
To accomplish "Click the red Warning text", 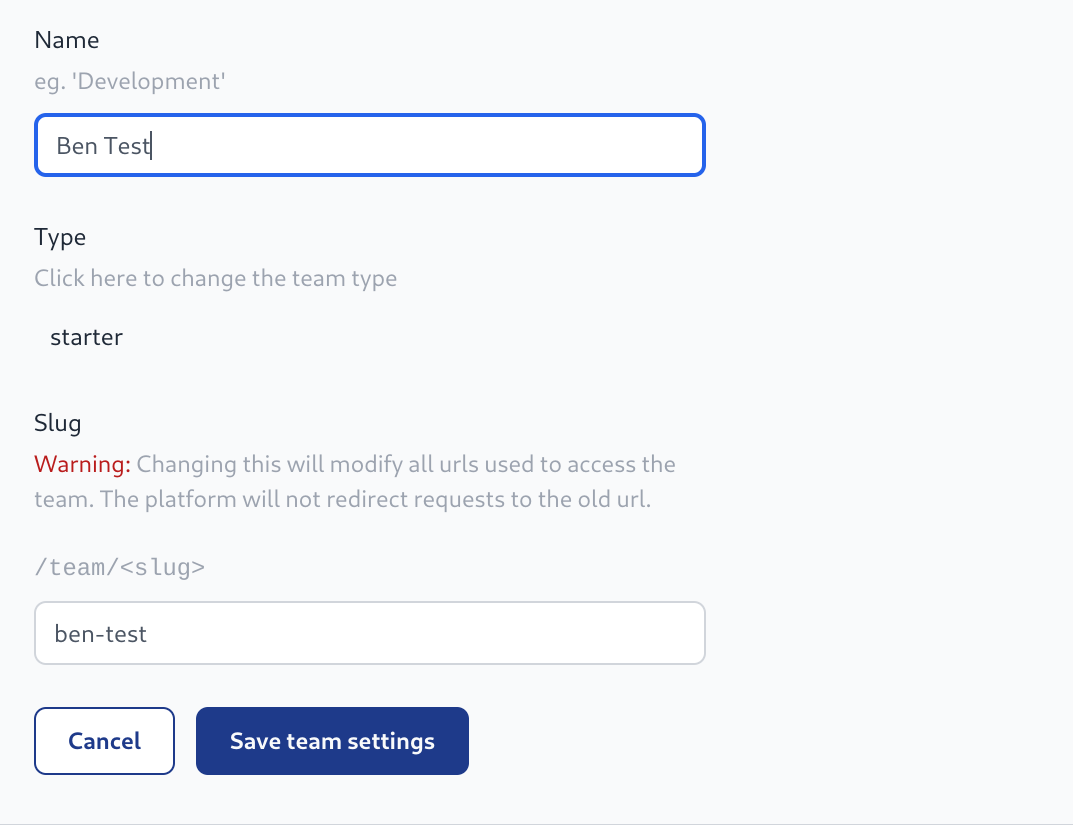I will (80, 464).
